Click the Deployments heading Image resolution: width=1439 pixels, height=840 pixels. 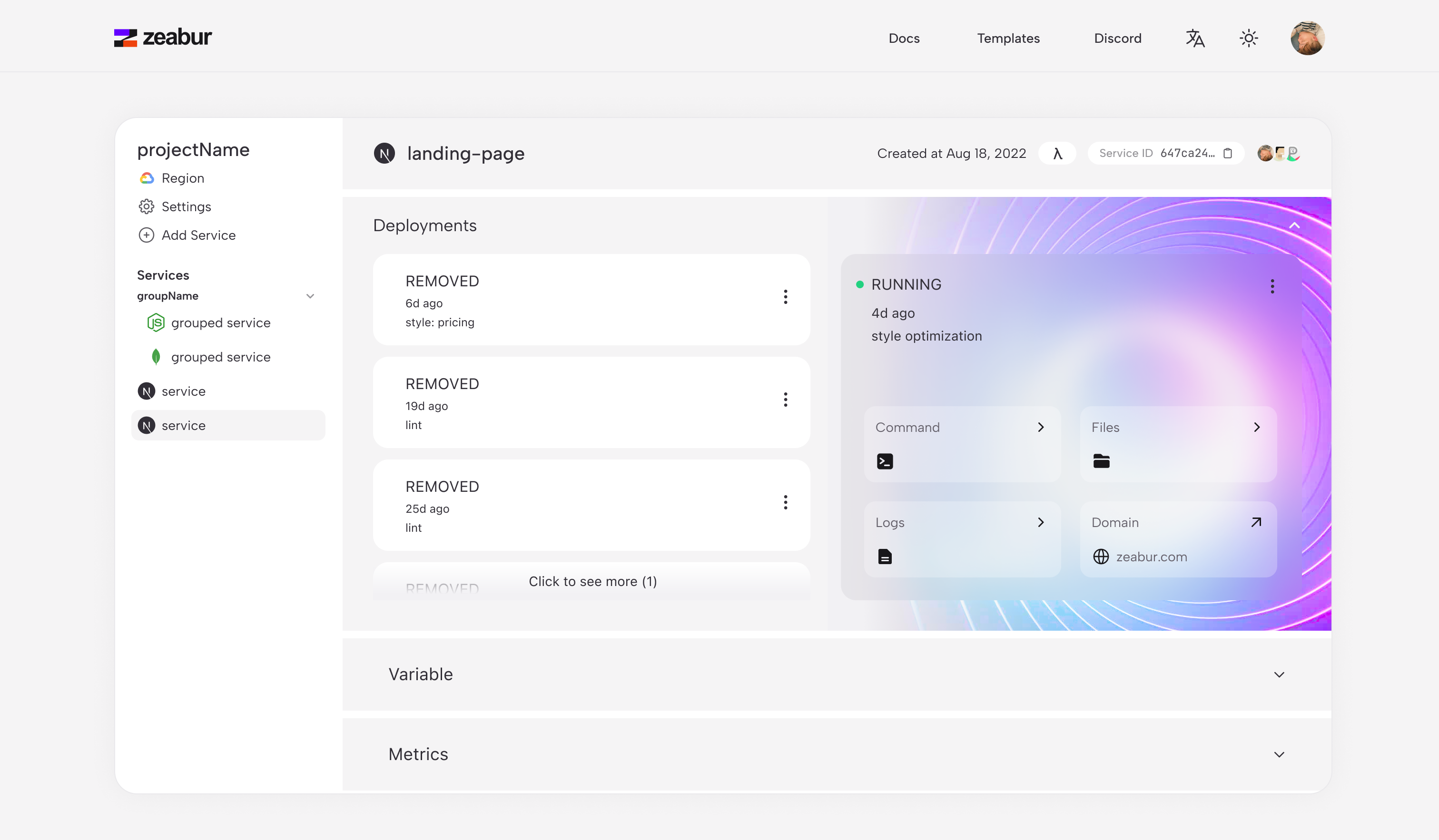[425, 226]
